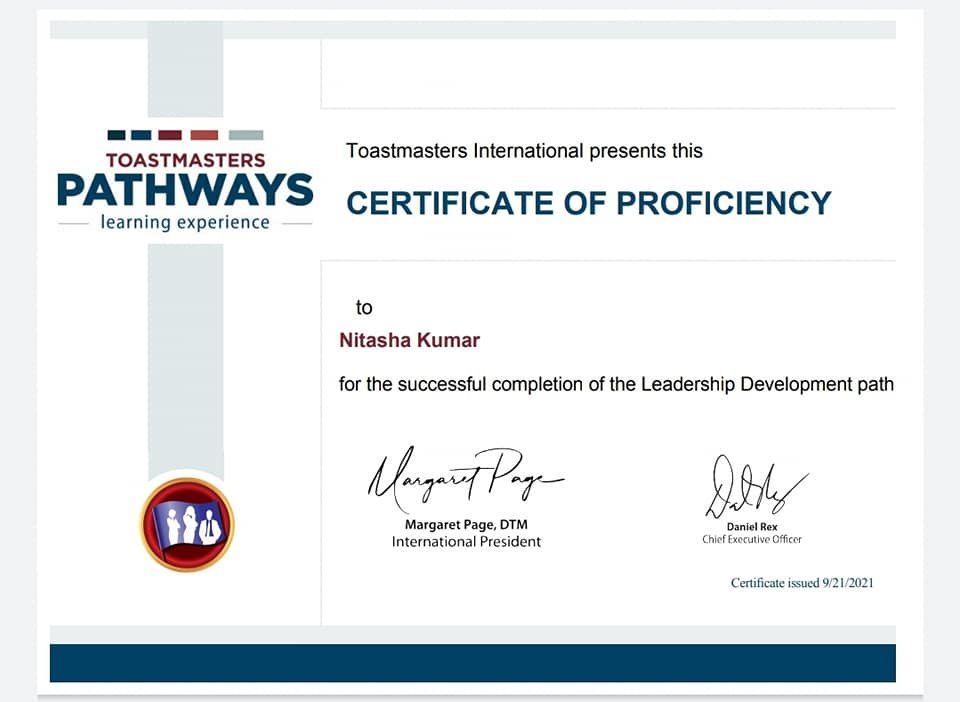
Task: Click the printed name 'Margaret Page, DTM'
Action: click(466, 524)
